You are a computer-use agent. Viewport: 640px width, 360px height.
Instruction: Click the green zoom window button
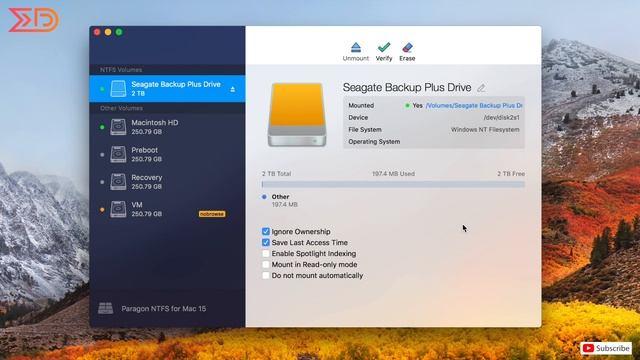point(119,32)
